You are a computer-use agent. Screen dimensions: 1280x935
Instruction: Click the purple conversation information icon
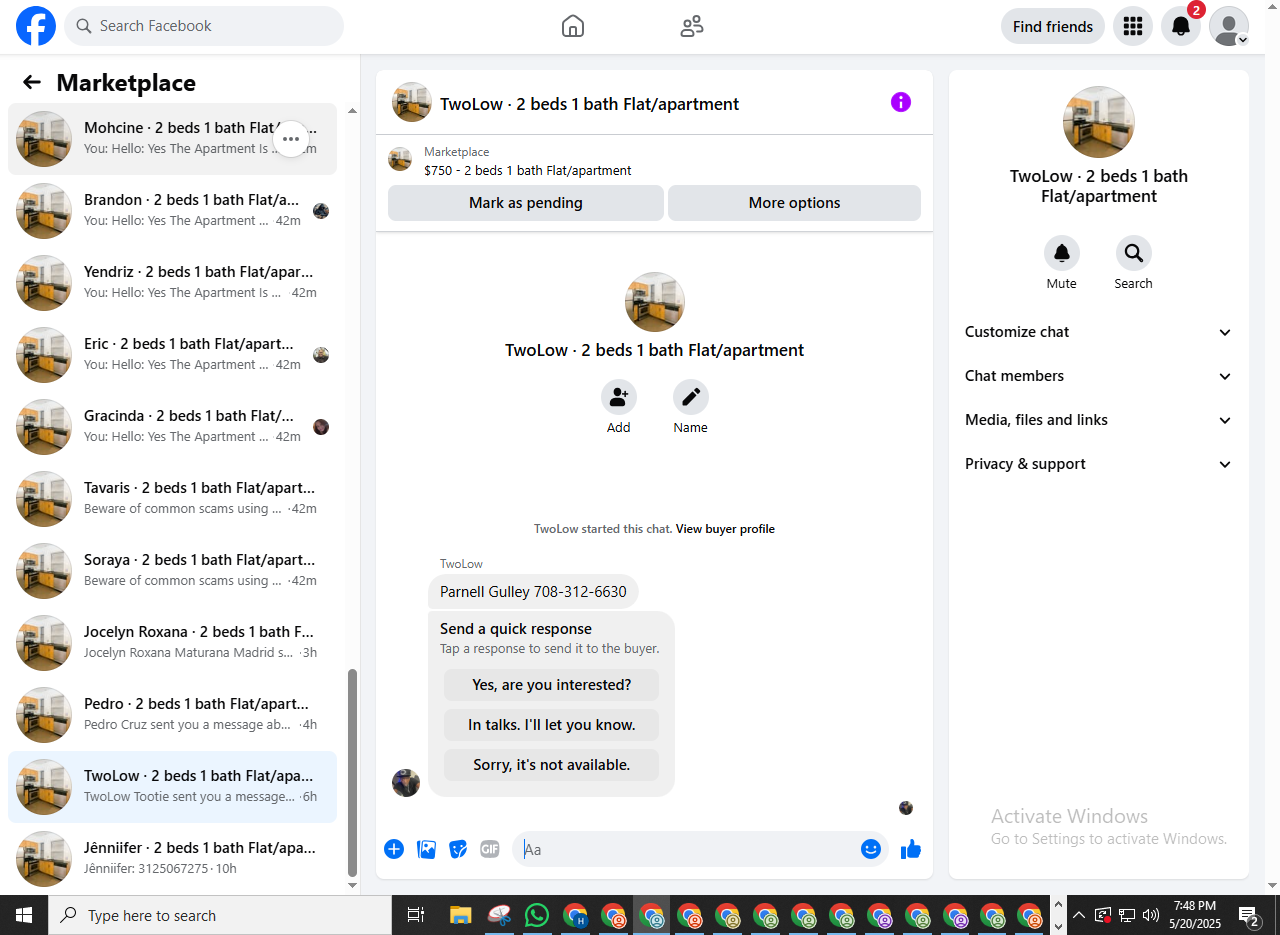pyautogui.click(x=901, y=102)
